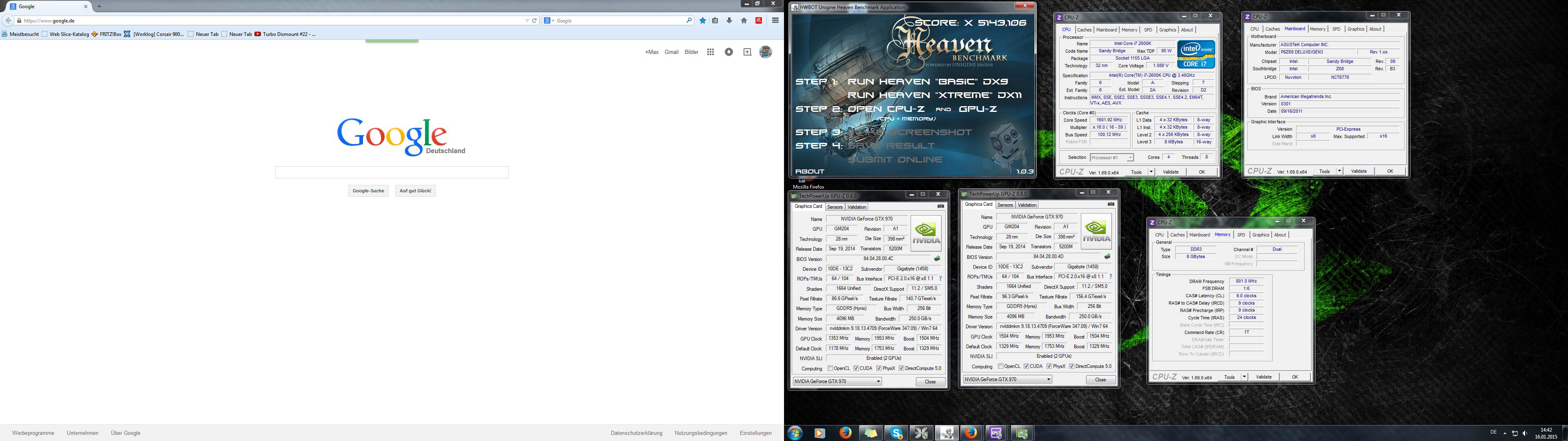Image resolution: width=1568 pixels, height=441 pixels.
Task: Open Caches tab in CPU-Z CPU window
Action: click(1084, 30)
